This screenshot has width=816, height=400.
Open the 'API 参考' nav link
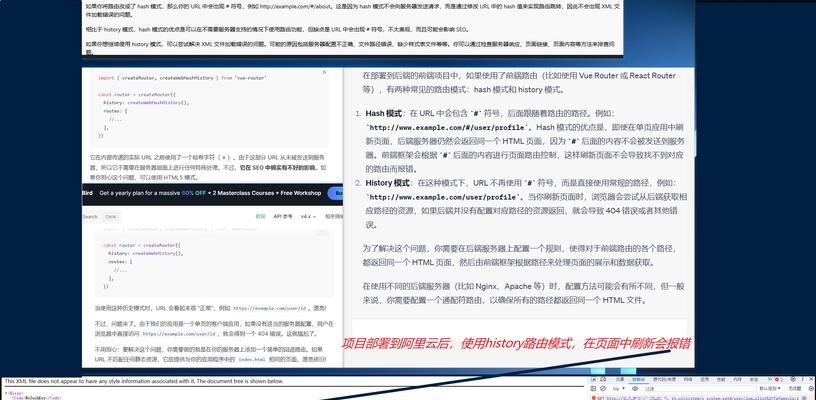(x=283, y=216)
